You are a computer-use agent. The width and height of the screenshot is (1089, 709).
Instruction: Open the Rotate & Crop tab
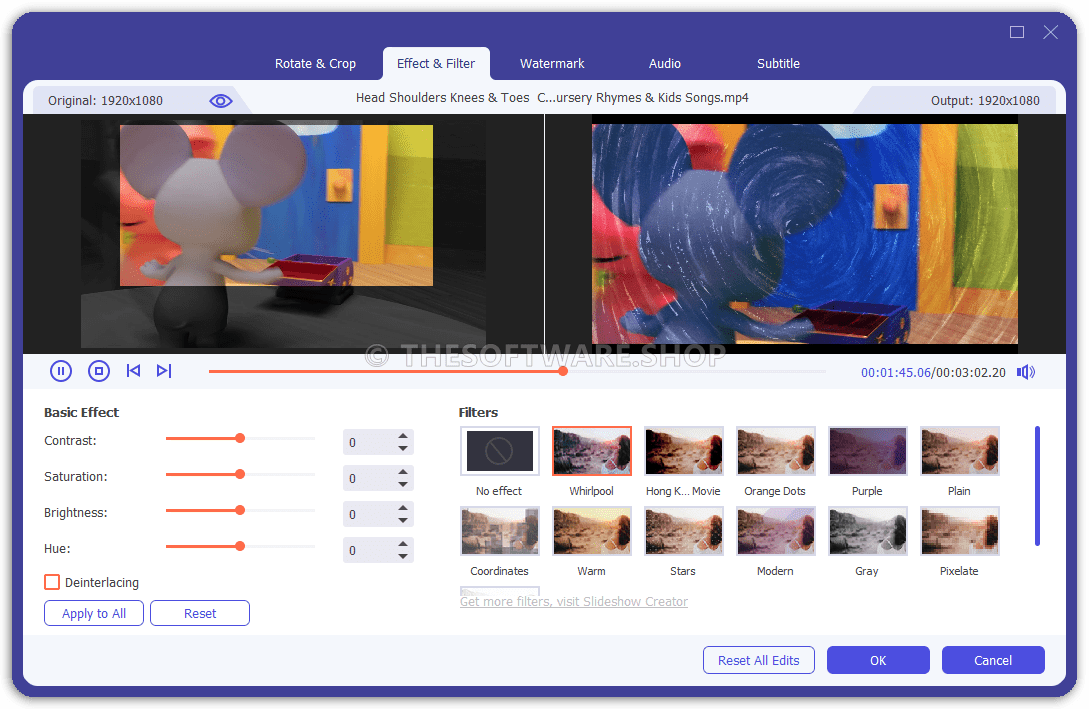click(315, 64)
